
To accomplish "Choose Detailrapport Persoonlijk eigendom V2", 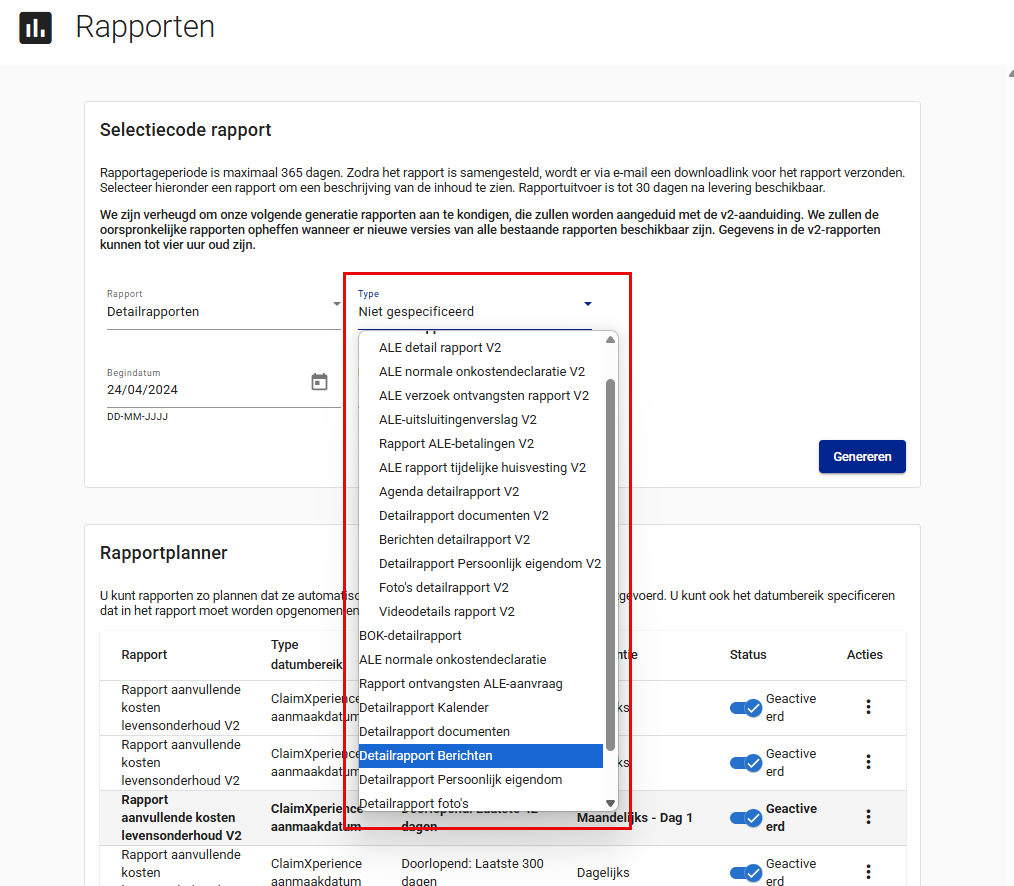I will pos(481,563).
